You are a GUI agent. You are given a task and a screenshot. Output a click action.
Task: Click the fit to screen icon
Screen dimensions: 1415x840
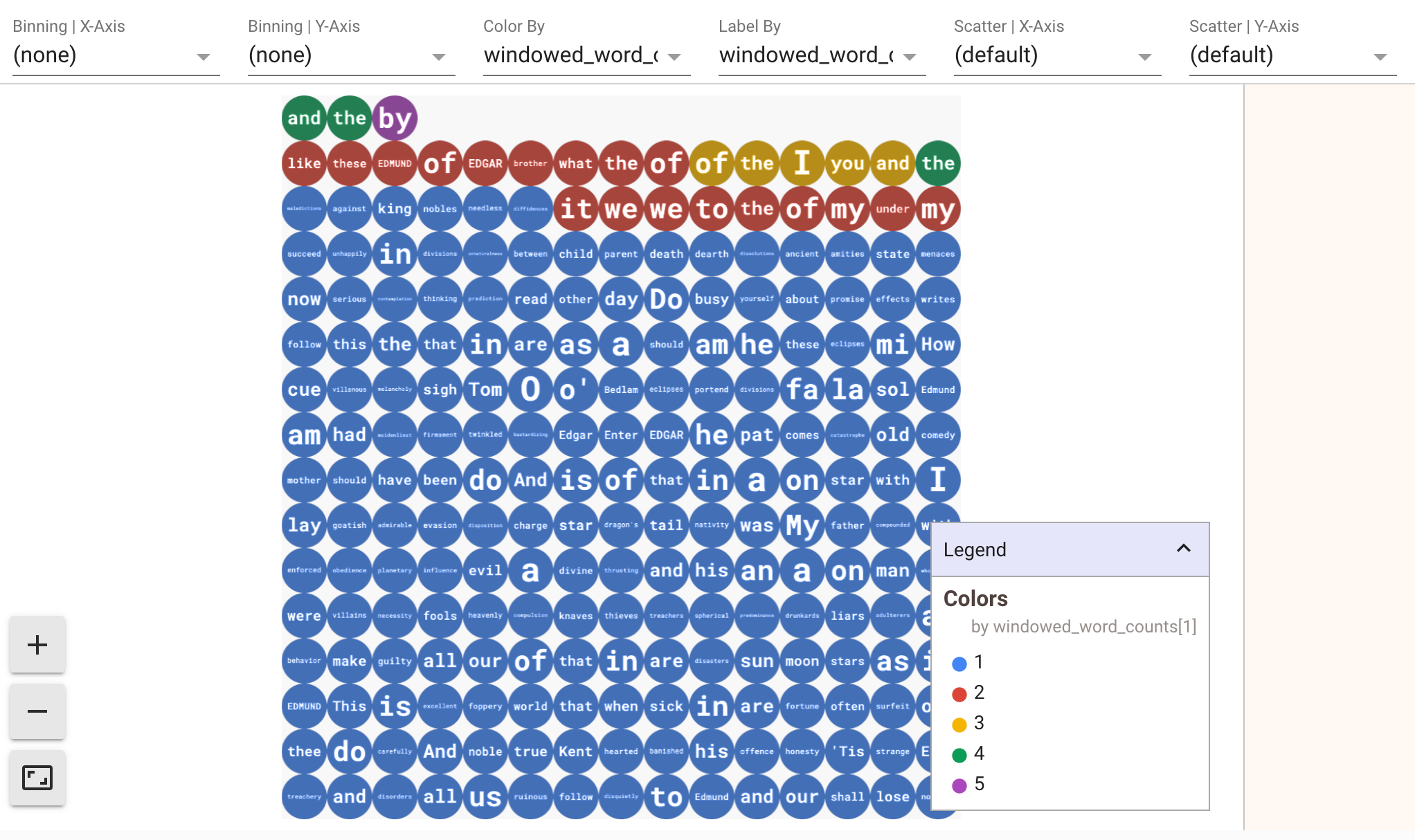37,779
